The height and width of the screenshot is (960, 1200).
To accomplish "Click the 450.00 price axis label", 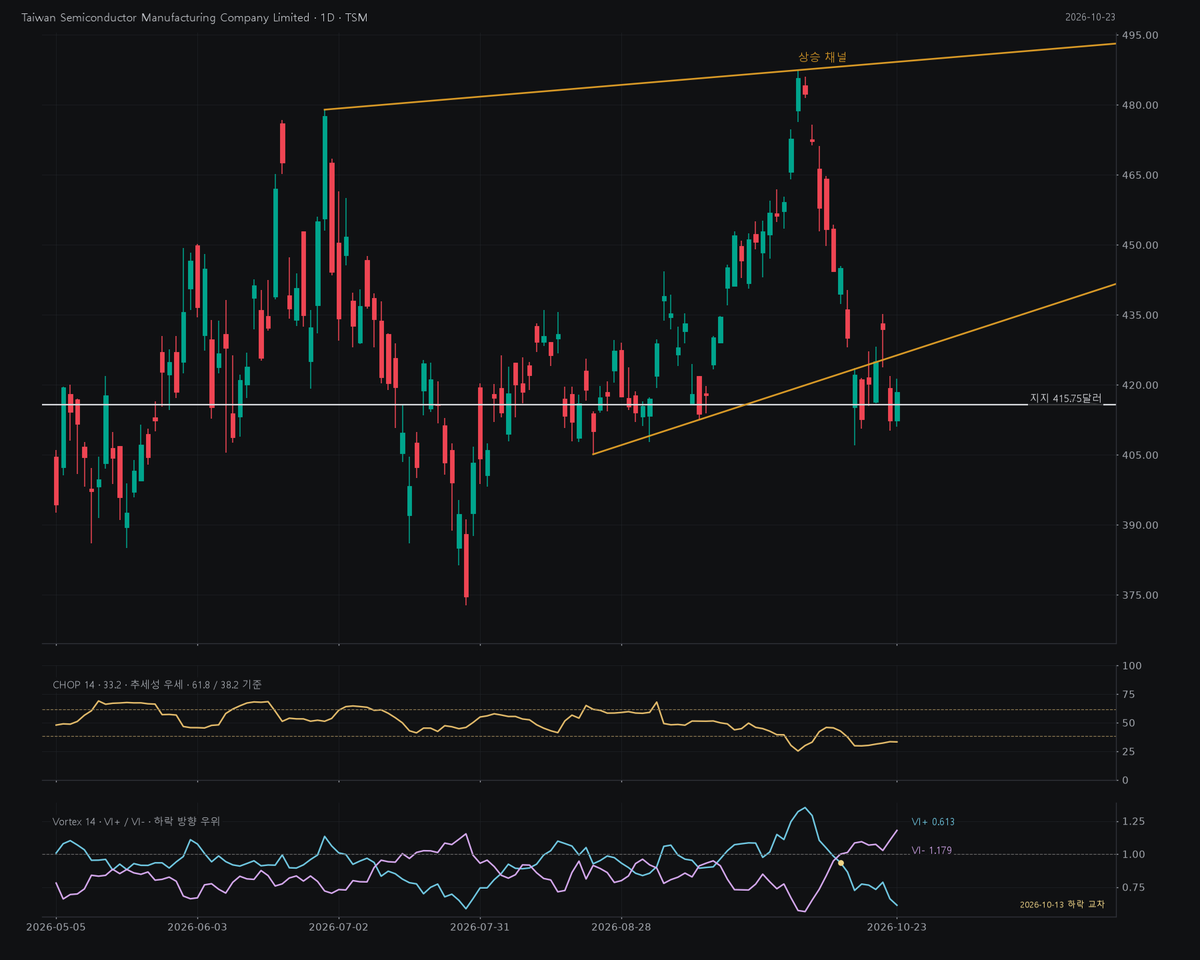I will pos(1141,245).
